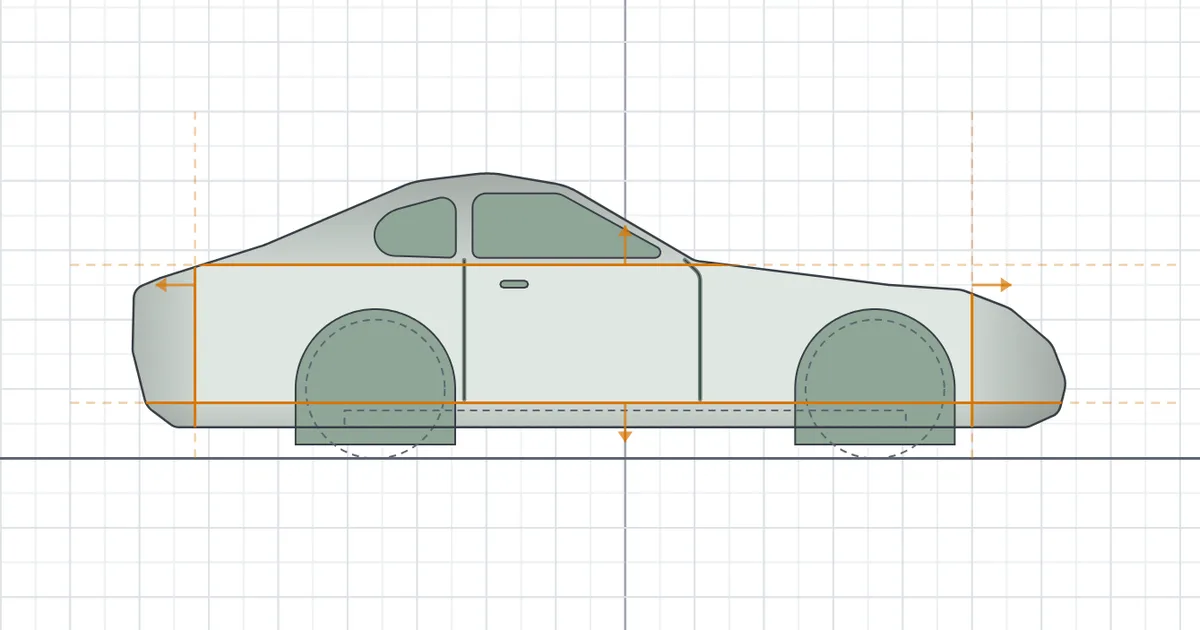Image resolution: width=1200 pixels, height=630 pixels.
Task: Select the car door handle
Action: (x=514, y=284)
